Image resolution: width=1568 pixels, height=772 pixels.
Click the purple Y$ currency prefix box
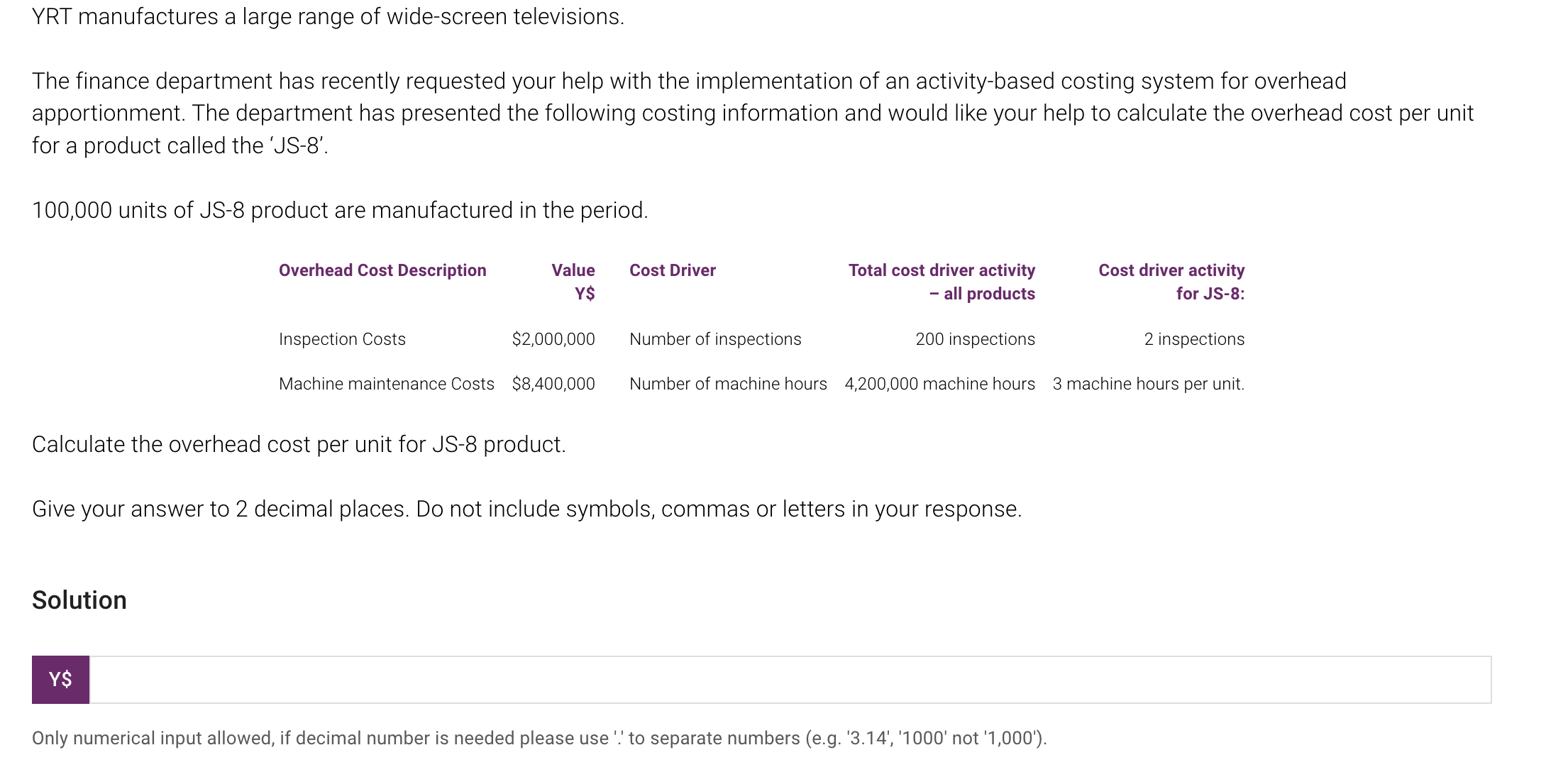tap(60, 680)
